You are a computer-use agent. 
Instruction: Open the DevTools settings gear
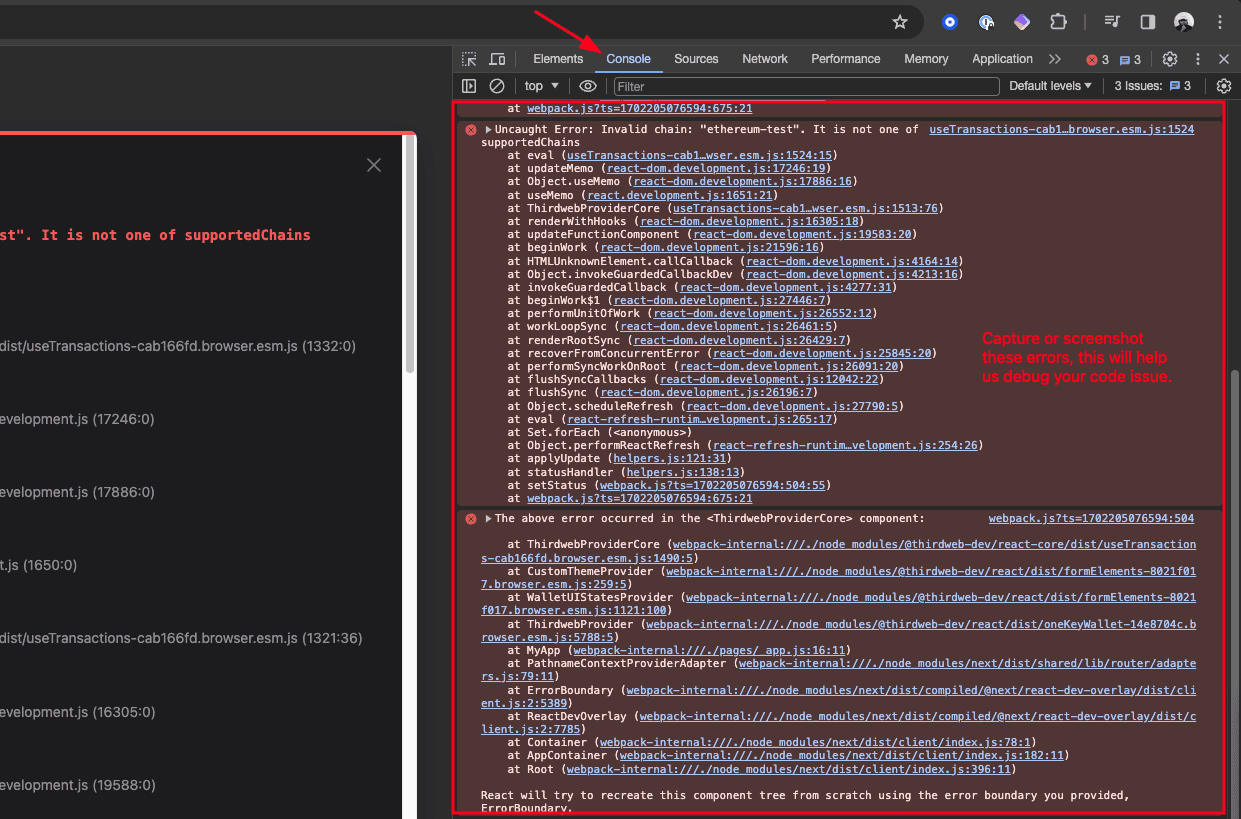pyautogui.click(x=1169, y=59)
